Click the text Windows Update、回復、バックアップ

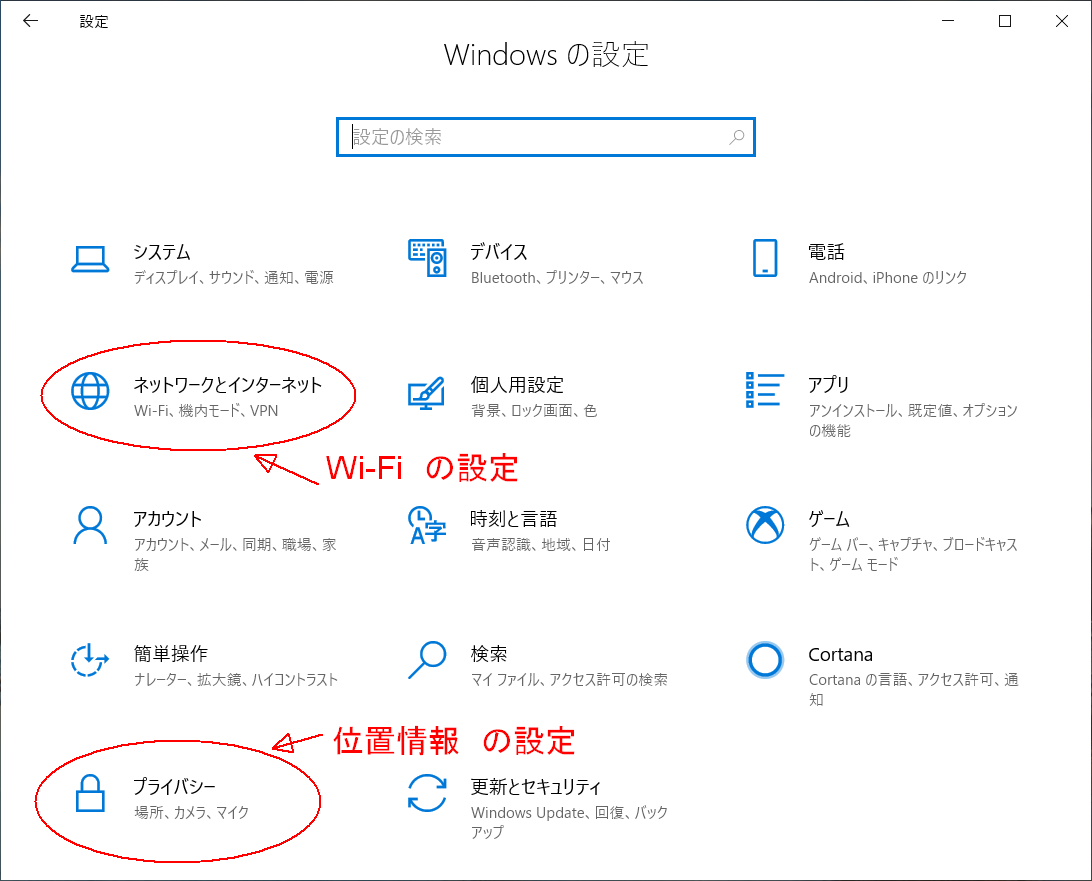point(569,822)
